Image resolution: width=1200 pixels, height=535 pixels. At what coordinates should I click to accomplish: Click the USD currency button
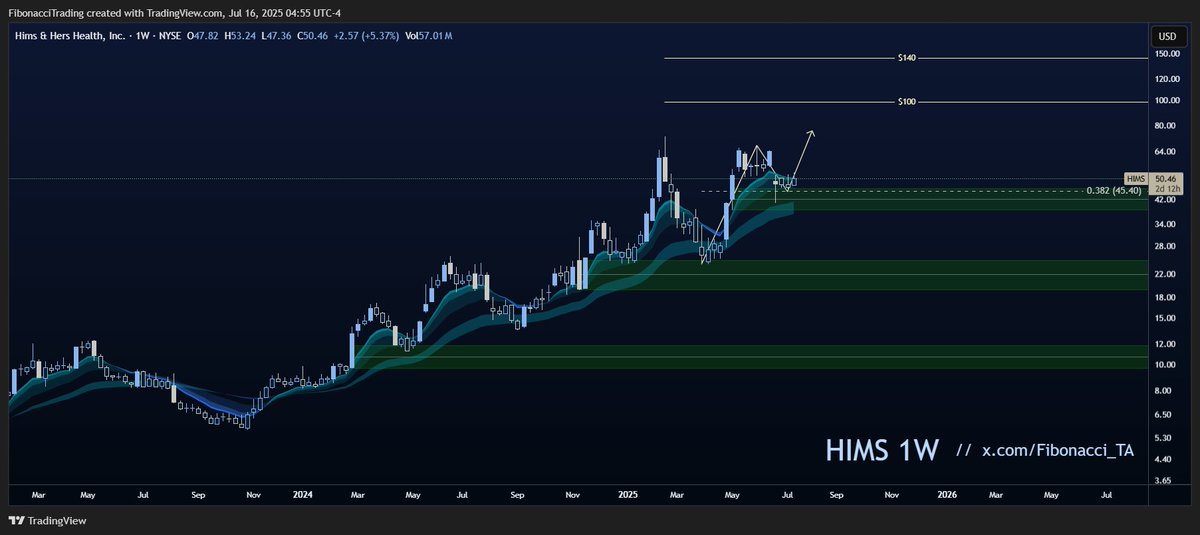pos(1167,36)
